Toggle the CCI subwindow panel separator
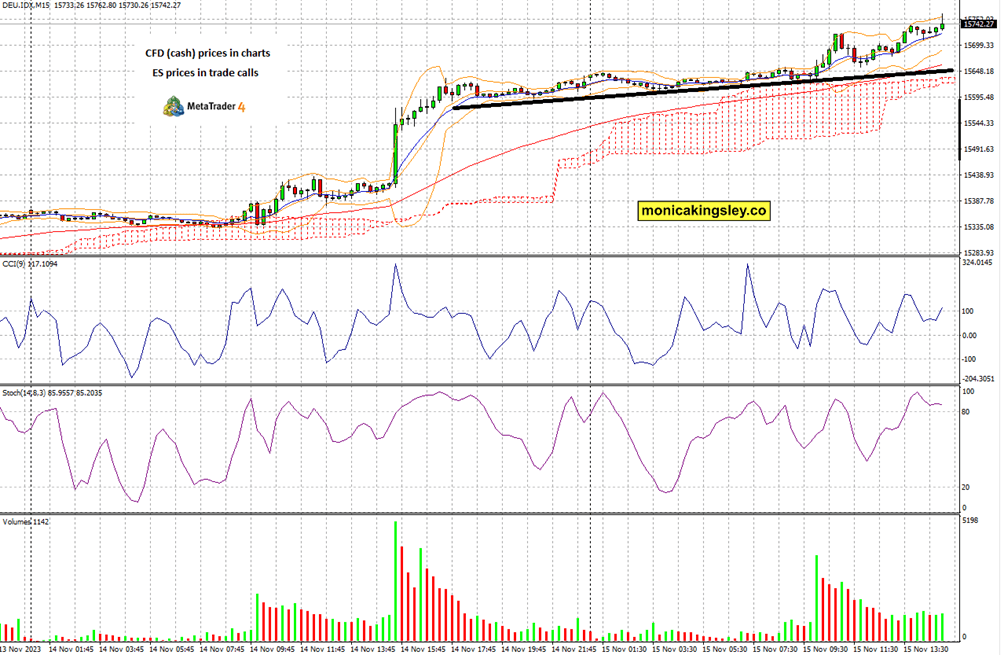 point(500,258)
